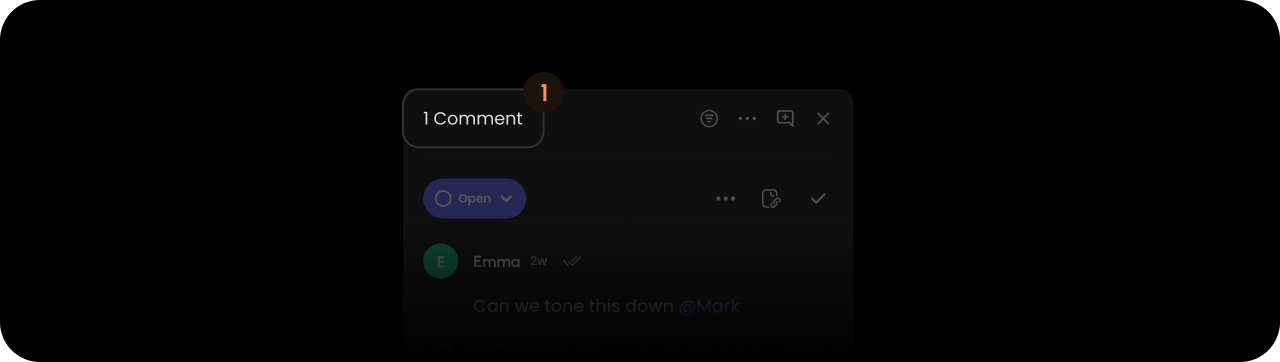Viewport: 1280px width, 362px height.
Task: Resolve thread with the checkmark icon
Action: [818, 198]
